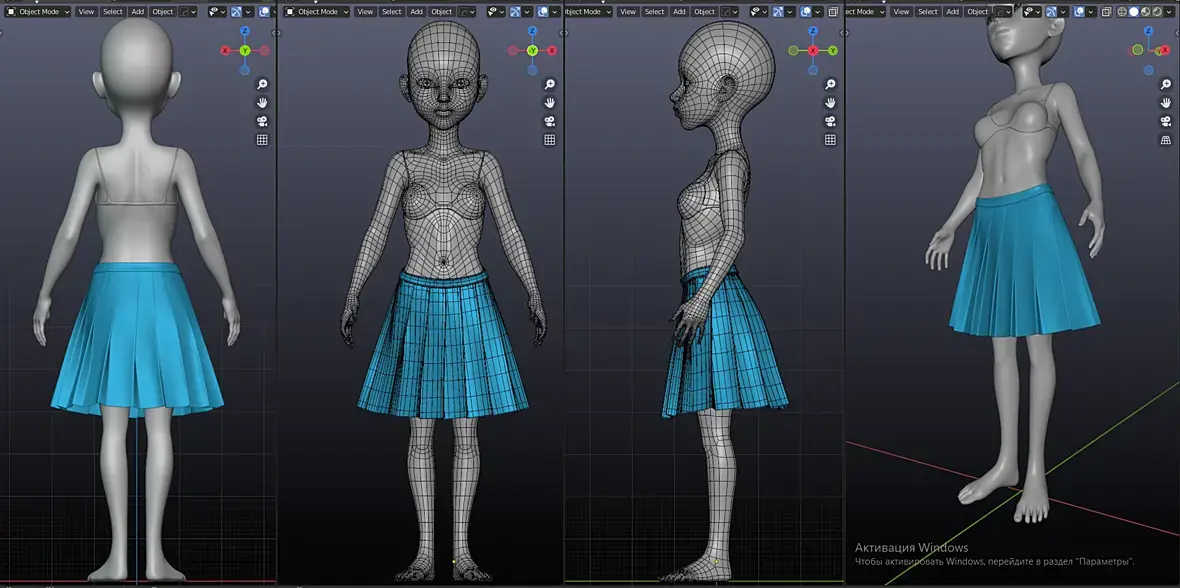Toggle gizmo display in the back-view viewport

click(236, 11)
